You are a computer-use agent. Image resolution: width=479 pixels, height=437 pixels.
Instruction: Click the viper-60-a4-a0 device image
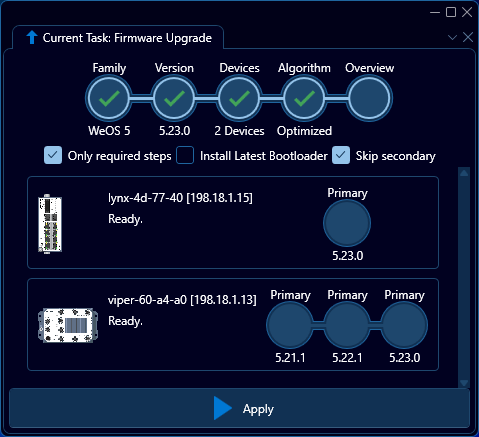[68, 325]
